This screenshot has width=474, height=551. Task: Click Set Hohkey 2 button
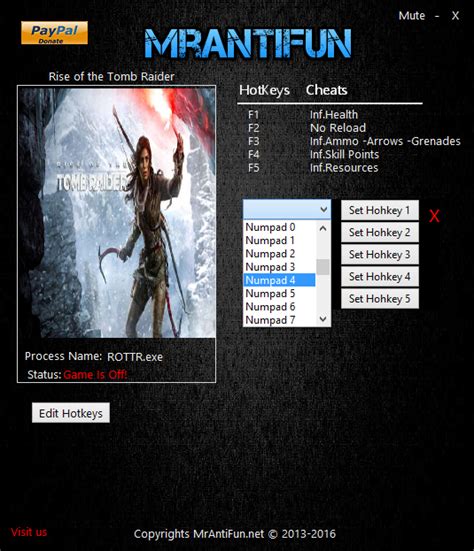(379, 232)
